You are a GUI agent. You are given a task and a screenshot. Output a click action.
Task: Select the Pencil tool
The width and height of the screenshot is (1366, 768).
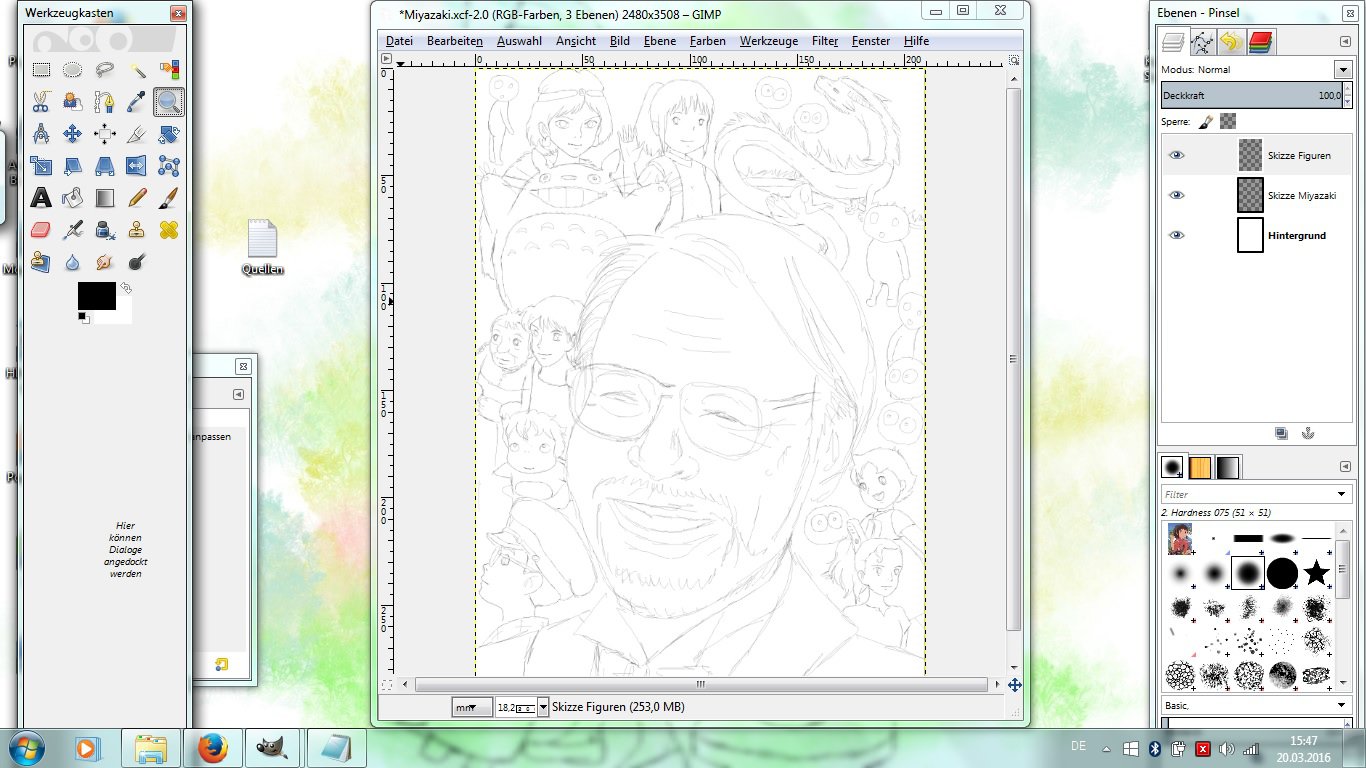coord(137,198)
